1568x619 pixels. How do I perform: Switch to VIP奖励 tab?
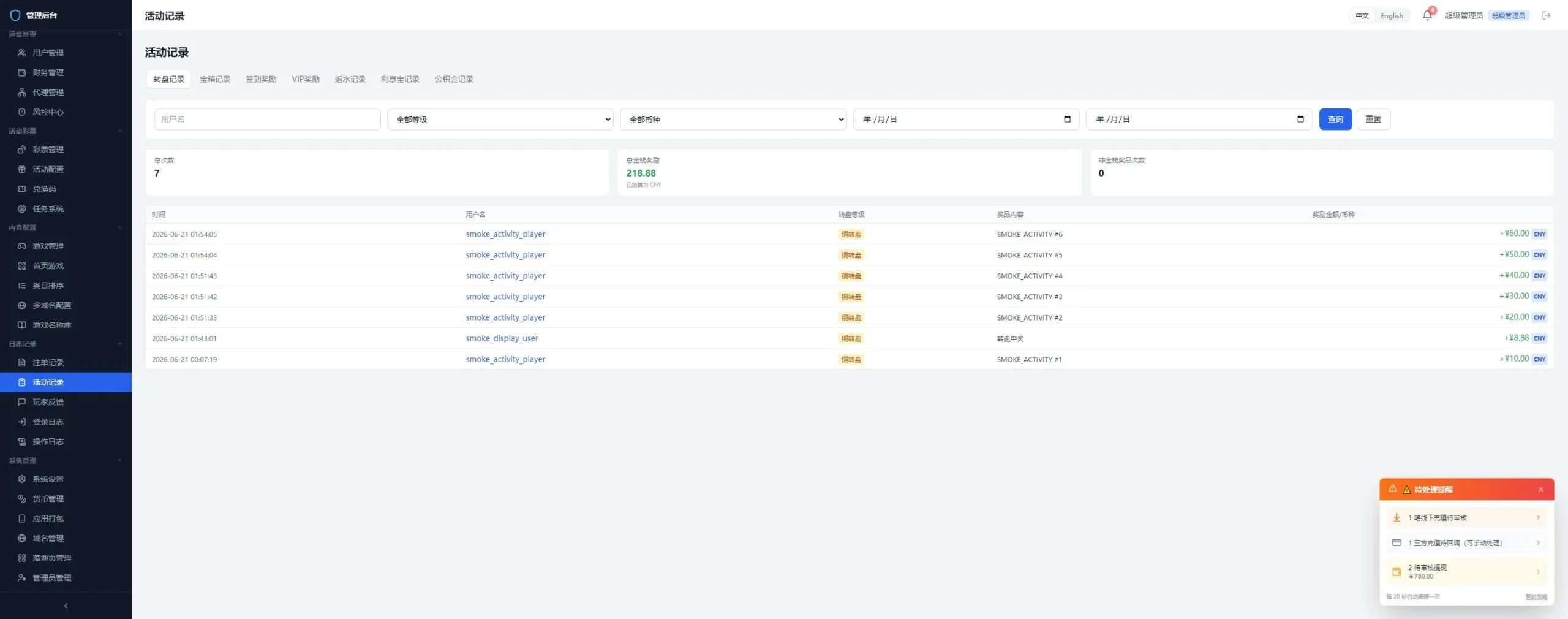(306, 79)
